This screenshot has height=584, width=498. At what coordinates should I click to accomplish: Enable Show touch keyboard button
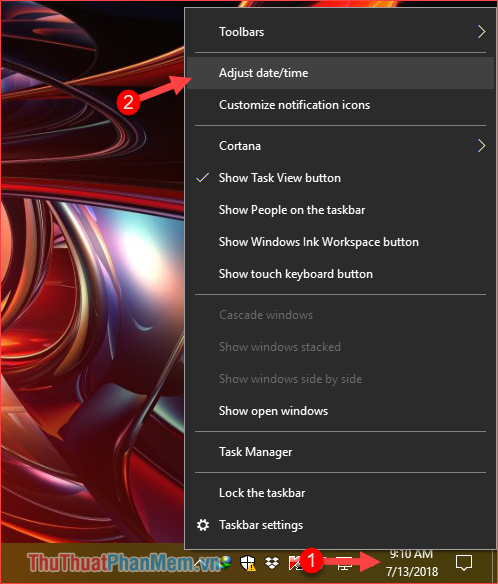coord(340,274)
